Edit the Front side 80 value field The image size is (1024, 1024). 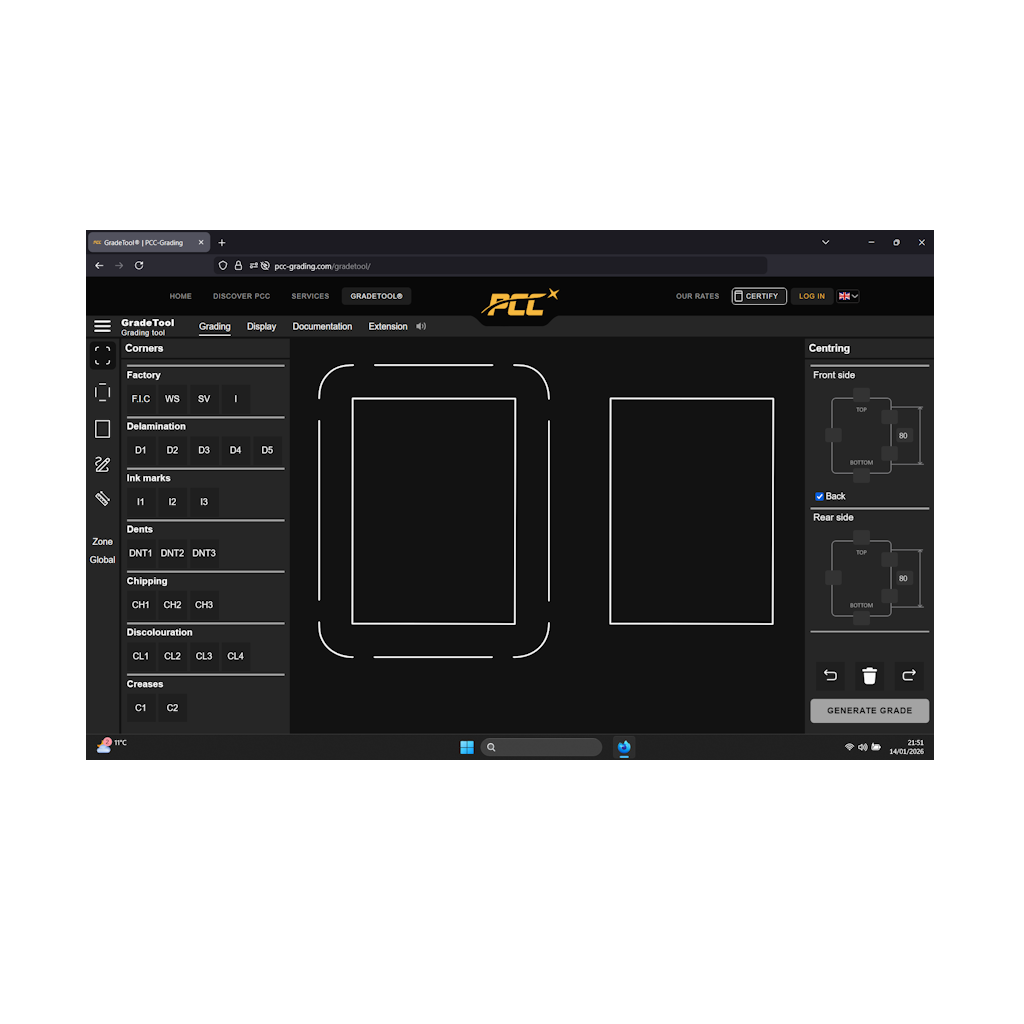click(903, 436)
